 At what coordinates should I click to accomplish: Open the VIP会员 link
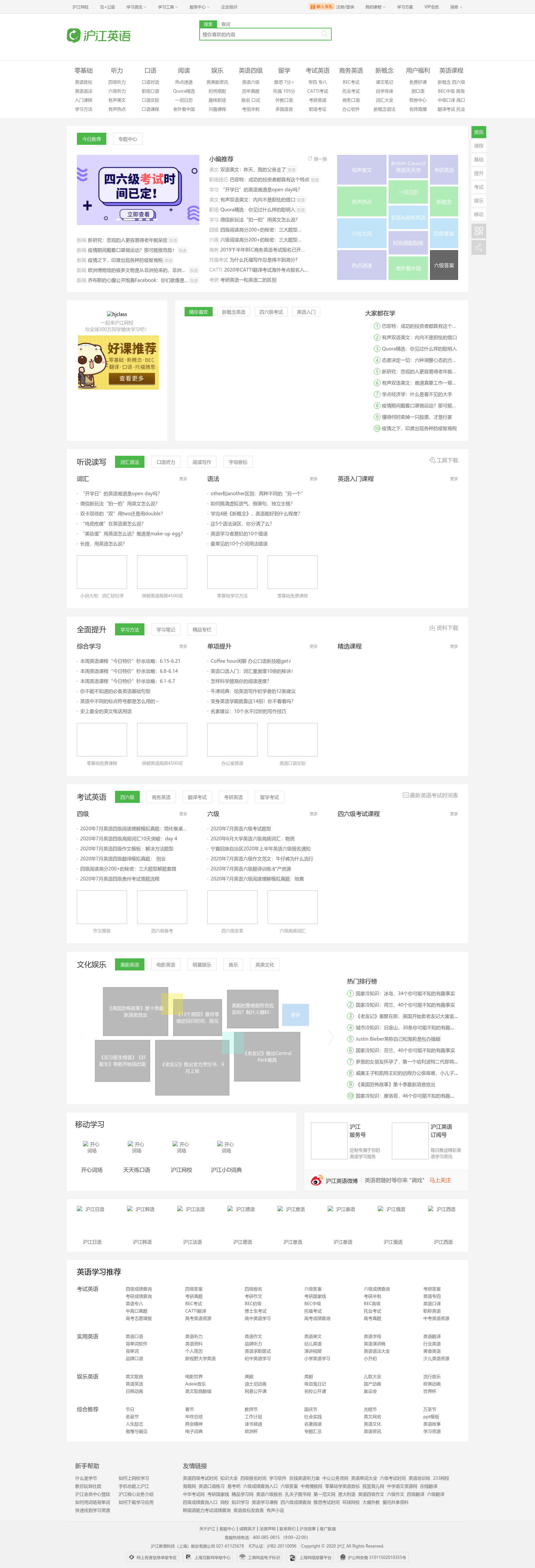click(431, 7)
